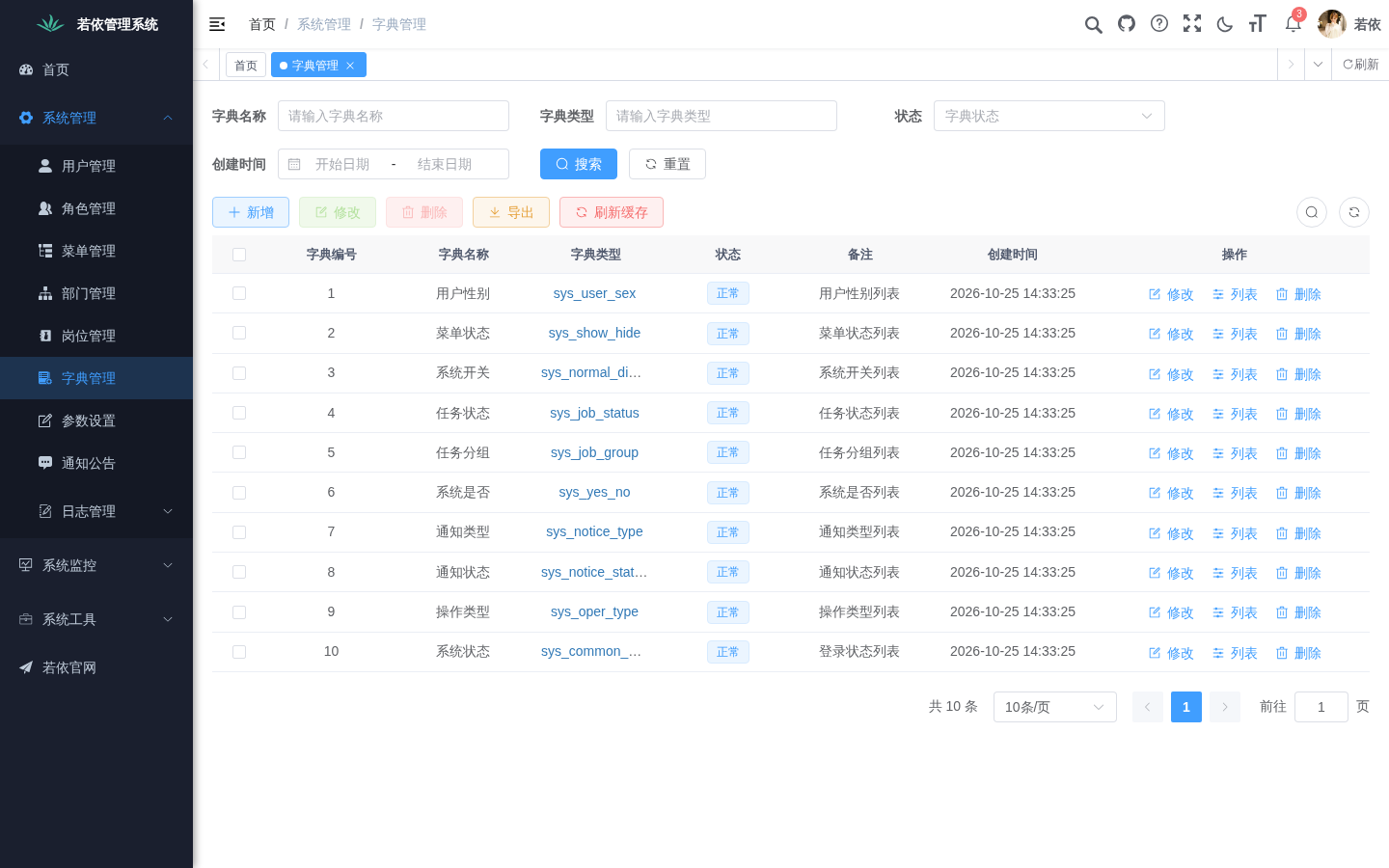Click the 重置 reset button

pos(667,164)
